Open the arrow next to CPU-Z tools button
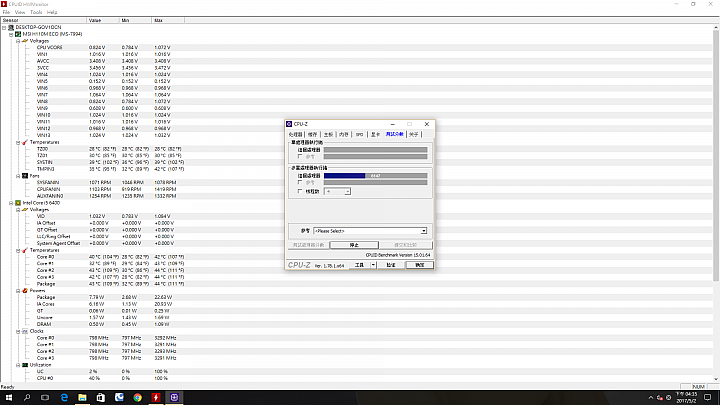Image resolution: width=720 pixels, height=405 pixels. (373, 265)
